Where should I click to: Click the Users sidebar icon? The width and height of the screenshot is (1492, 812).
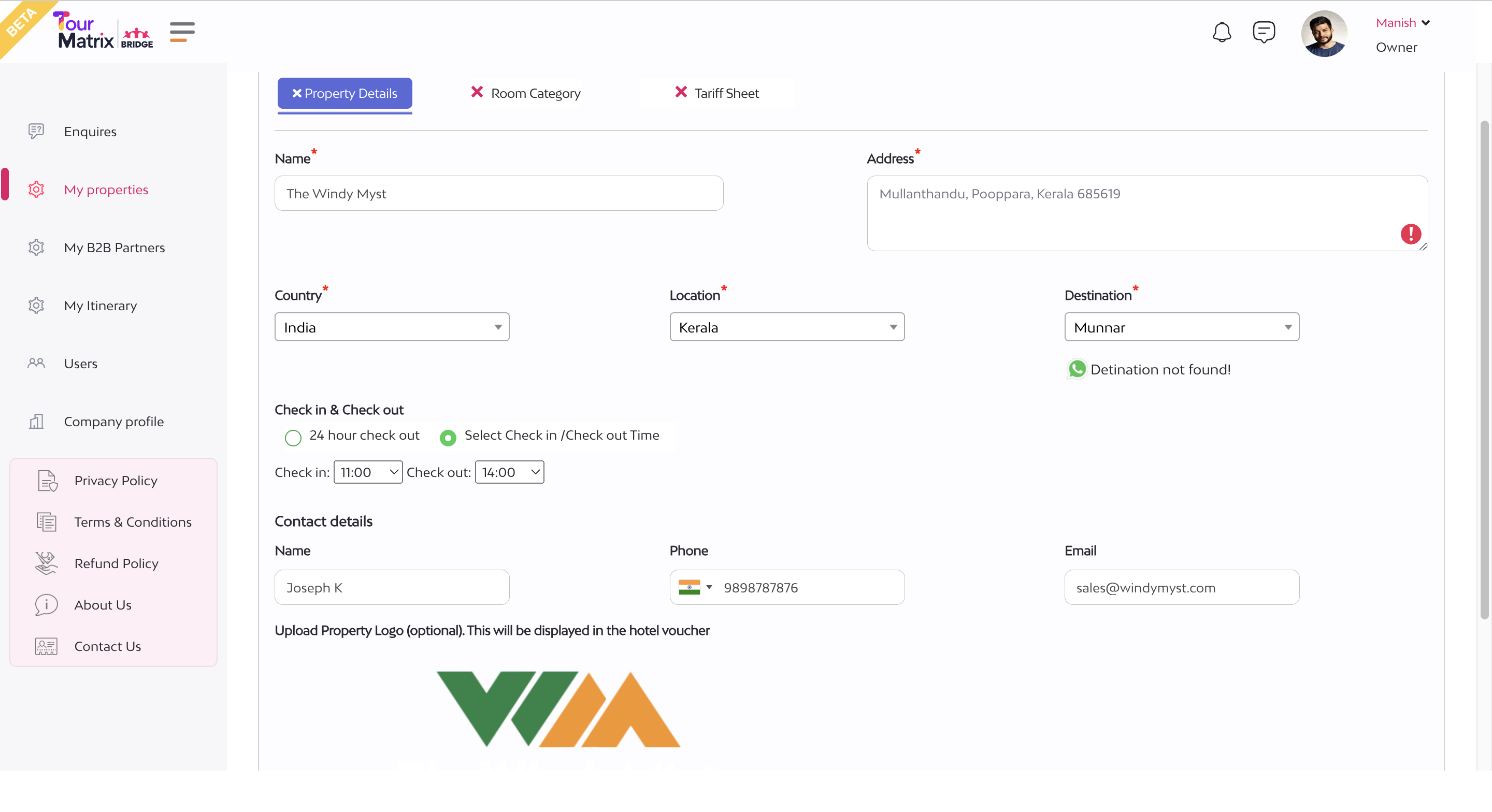point(36,363)
